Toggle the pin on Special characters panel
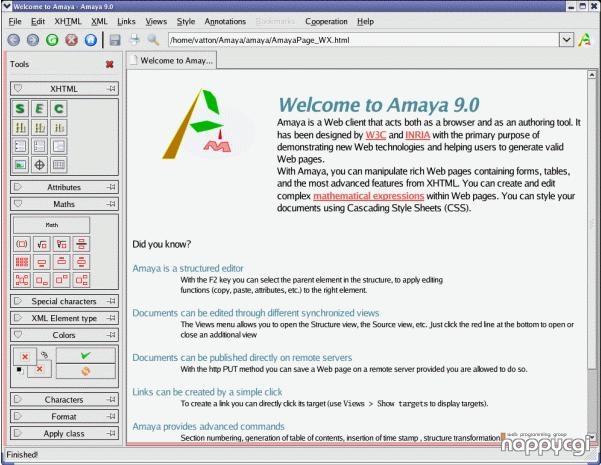Image resolution: width=601 pixels, height=465 pixels. [x=111, y=301]
